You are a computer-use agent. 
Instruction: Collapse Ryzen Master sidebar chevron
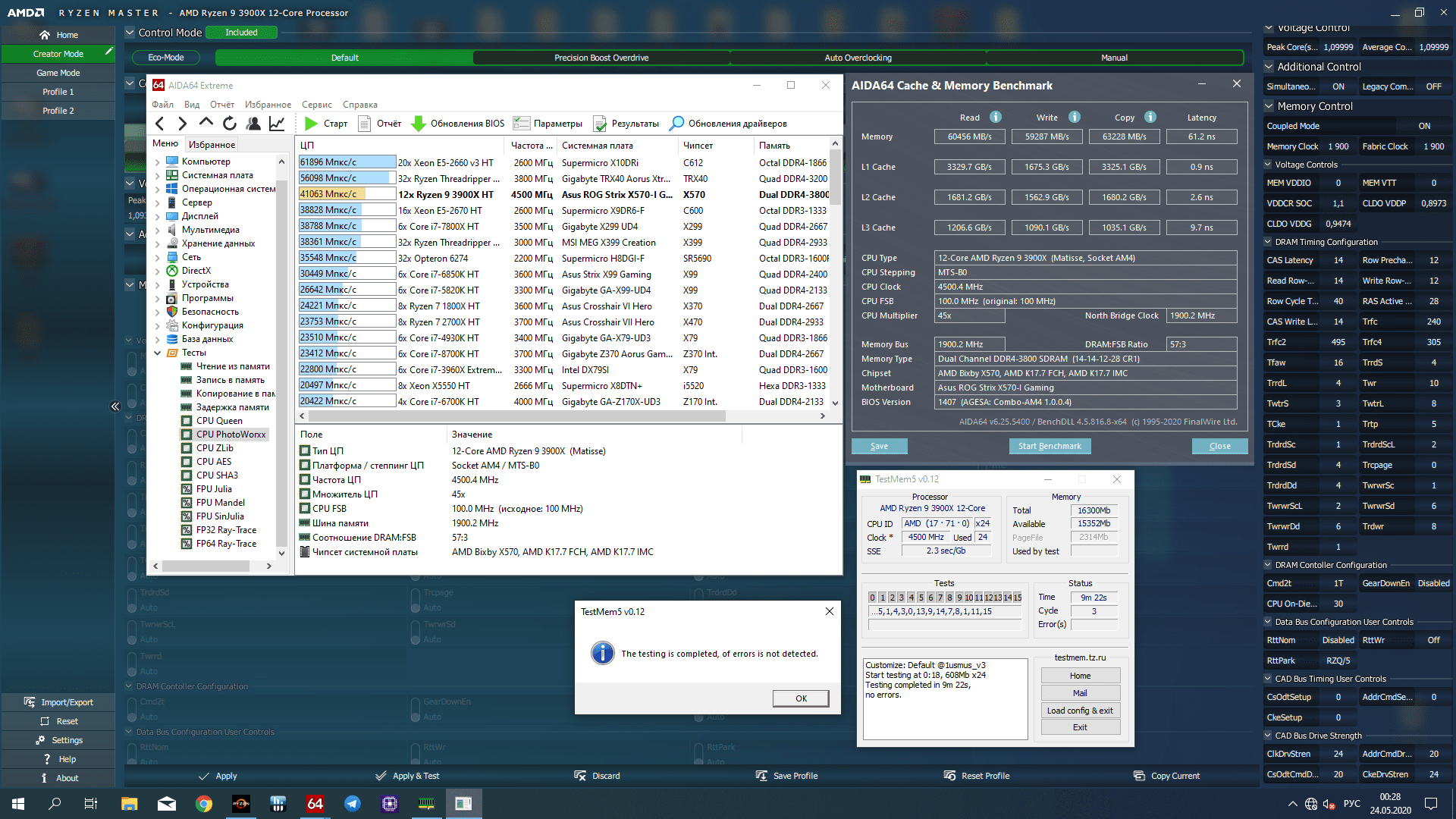(115, 406)
